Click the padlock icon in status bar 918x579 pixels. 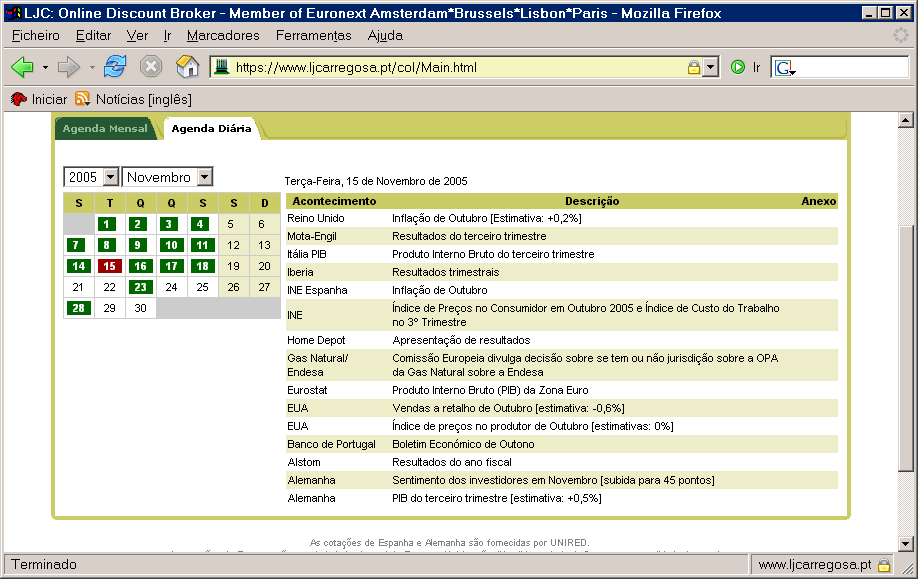884,565
